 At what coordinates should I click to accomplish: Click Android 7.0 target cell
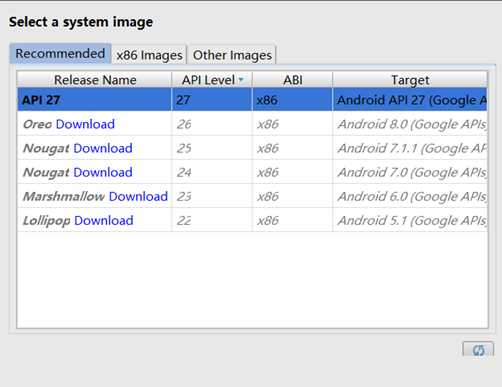click(410, 172)
